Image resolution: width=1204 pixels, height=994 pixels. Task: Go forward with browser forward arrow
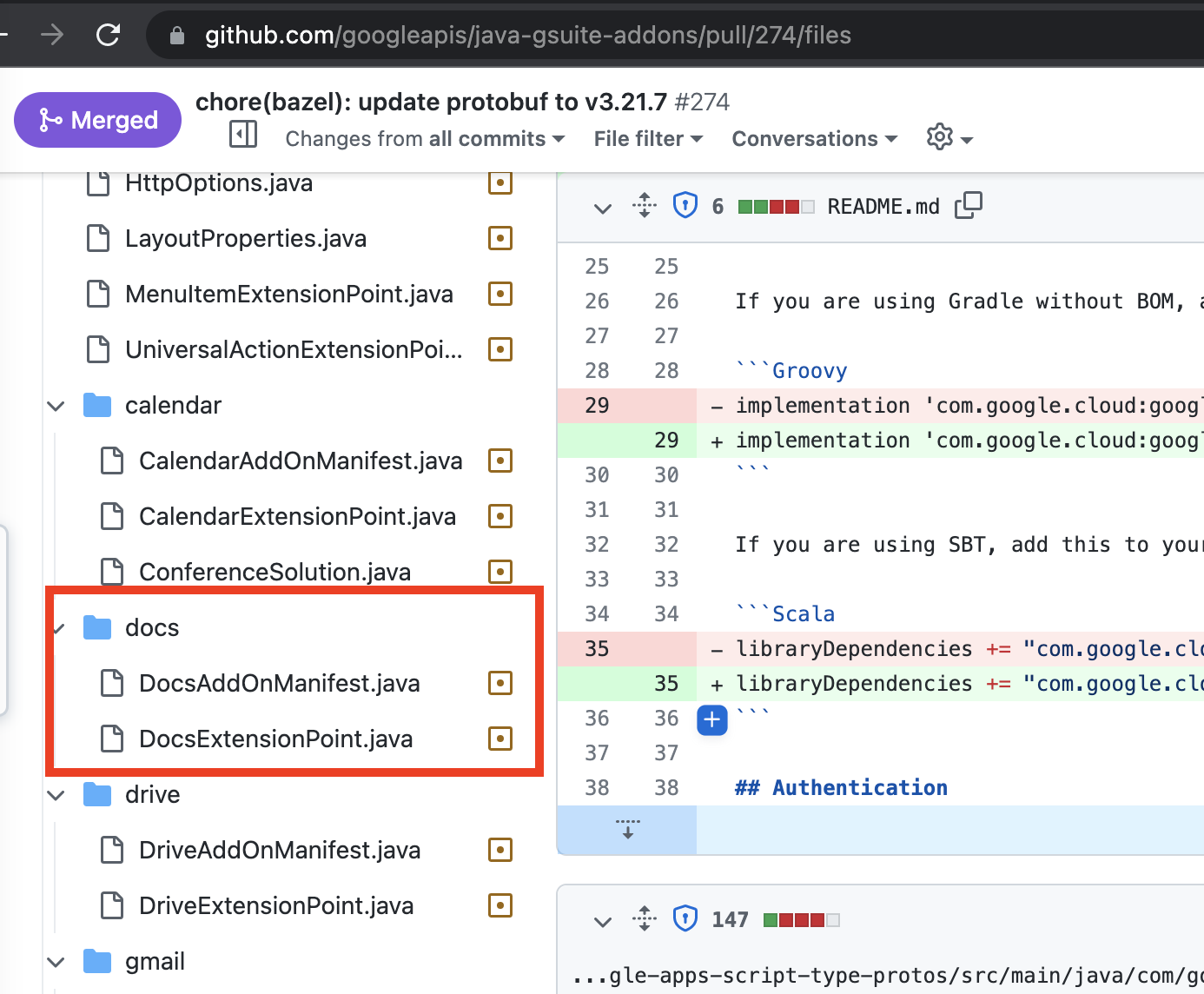52,35
